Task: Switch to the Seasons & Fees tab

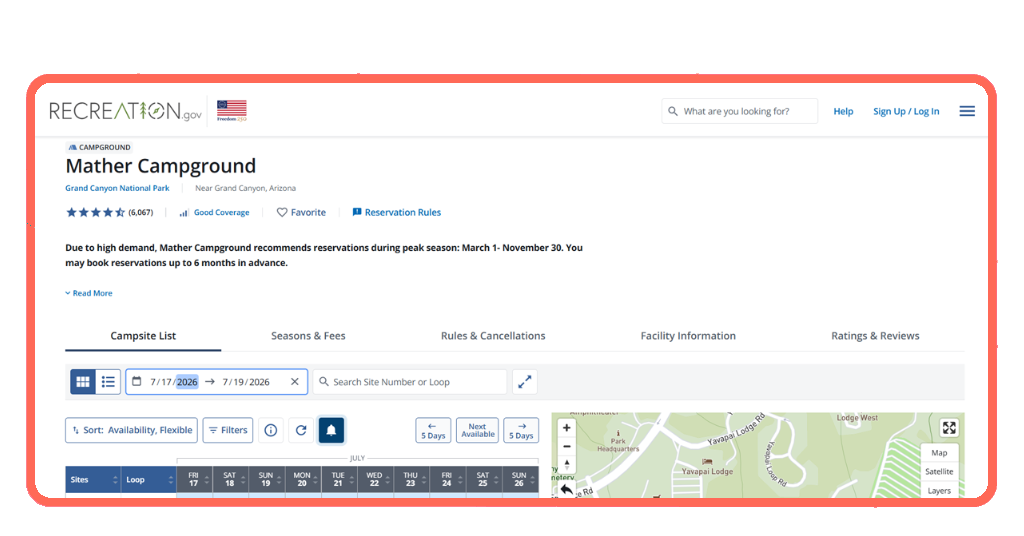Action: [x=308, y=336]
